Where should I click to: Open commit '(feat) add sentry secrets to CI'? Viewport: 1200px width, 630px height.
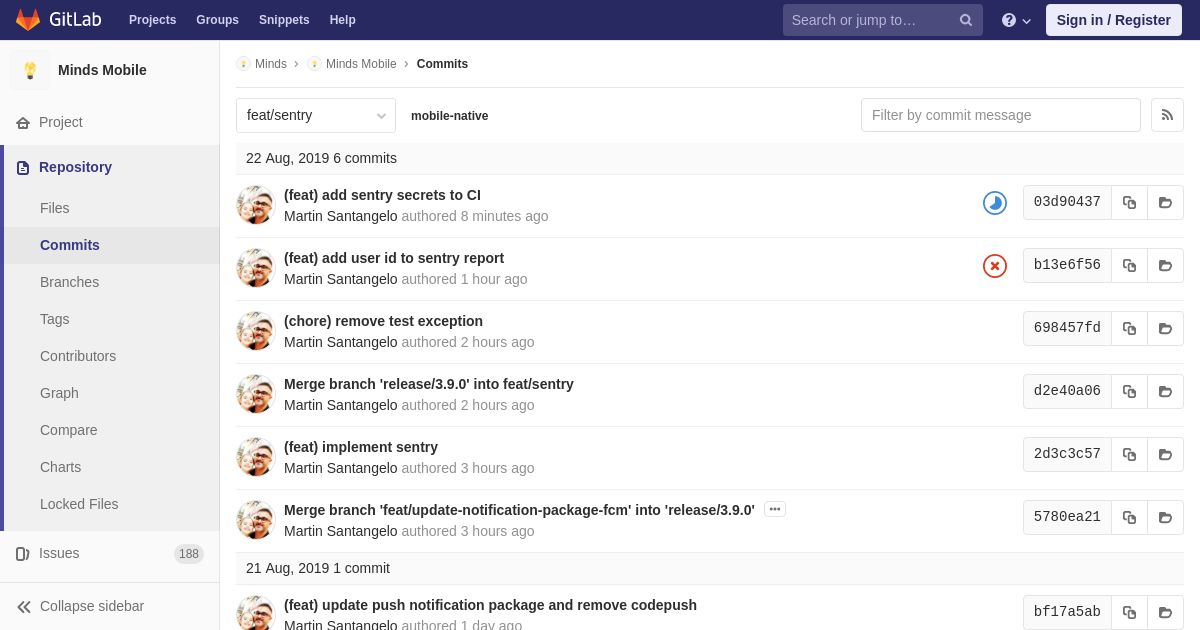click(382, 195)
